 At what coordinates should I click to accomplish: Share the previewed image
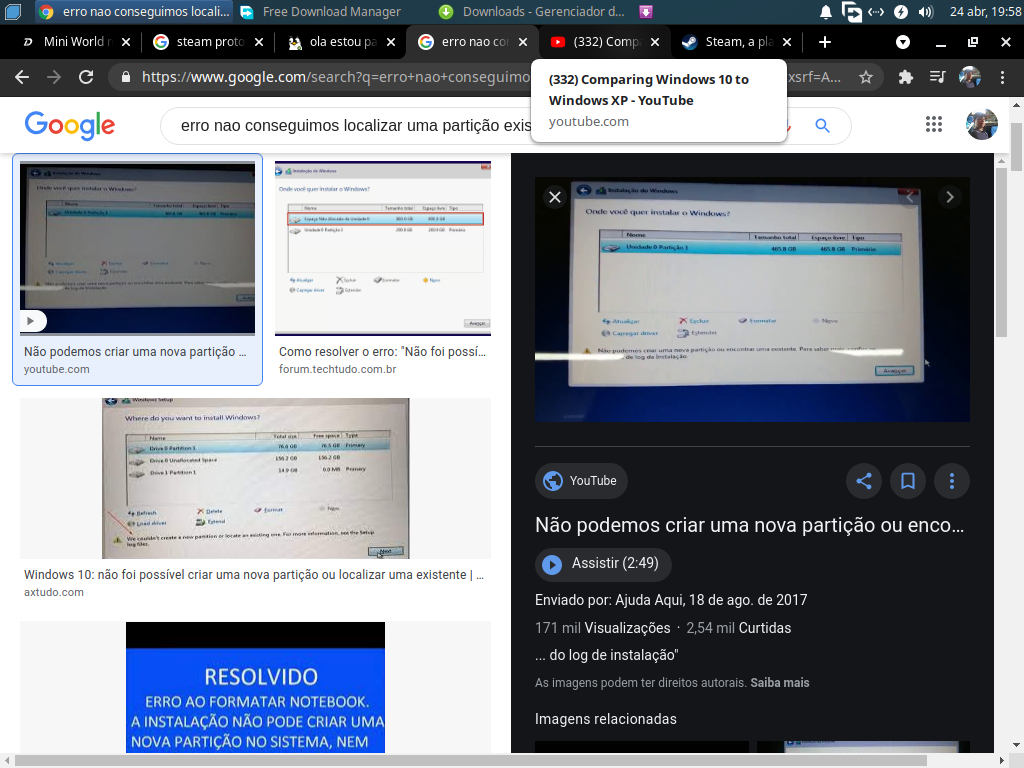[x=864, y=481]
